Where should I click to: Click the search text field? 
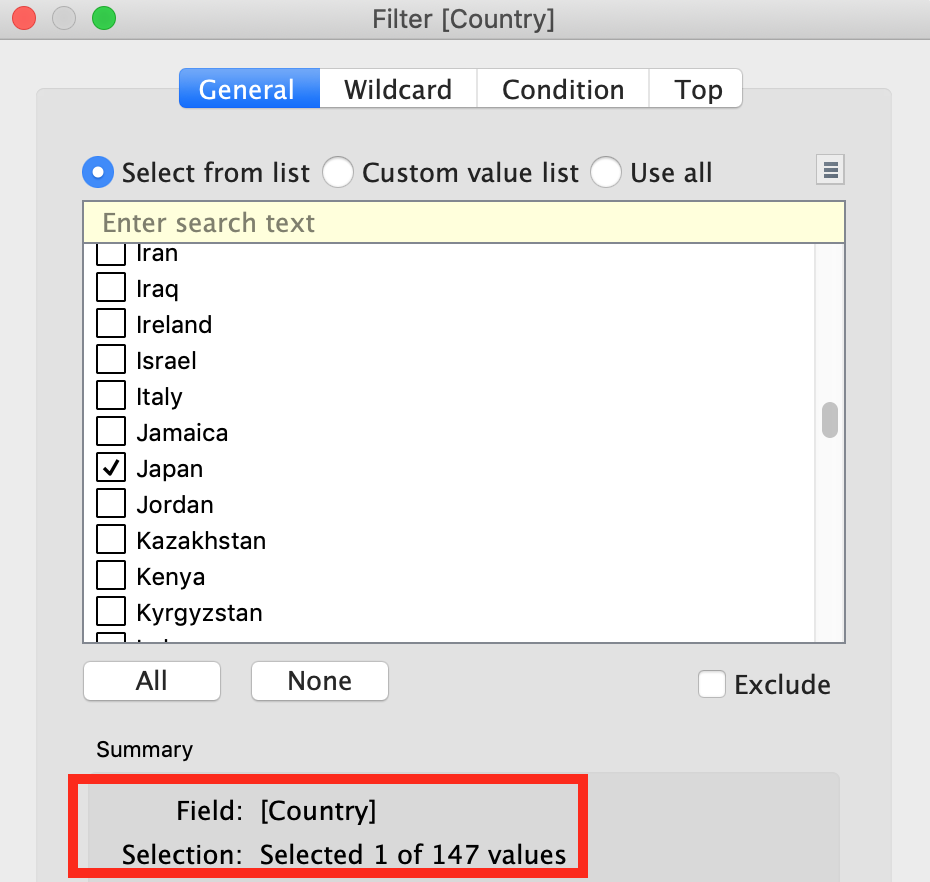(x=463, y=222)
